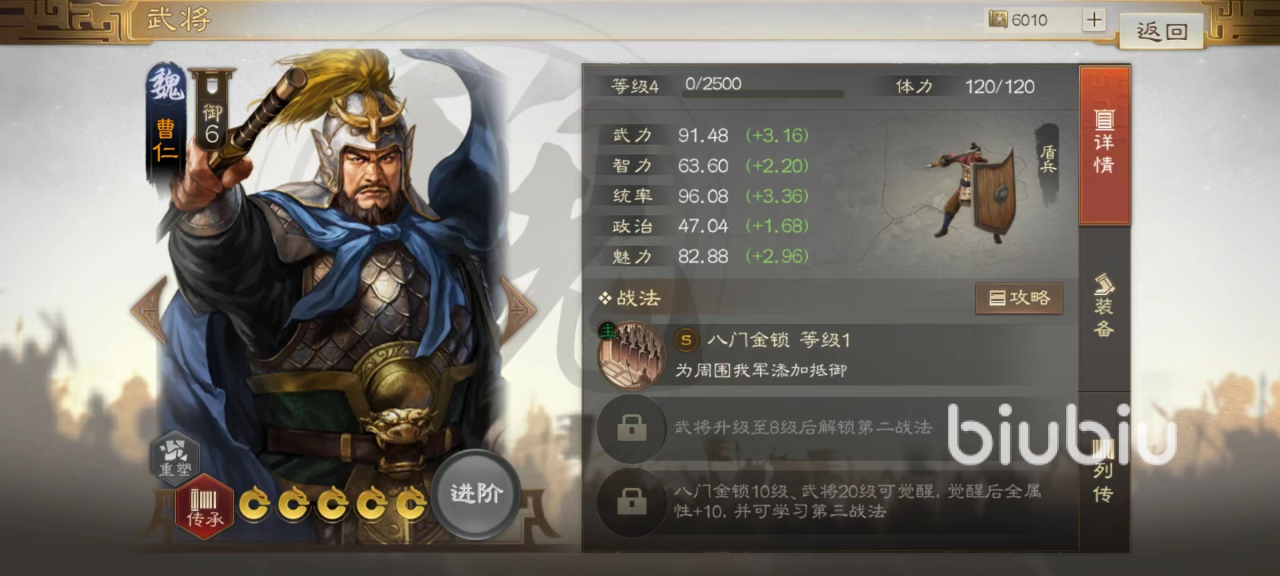Screen dimensions: 1280x576
Task: Add gold with the plus icon
Action: [x=1094, y=20]
